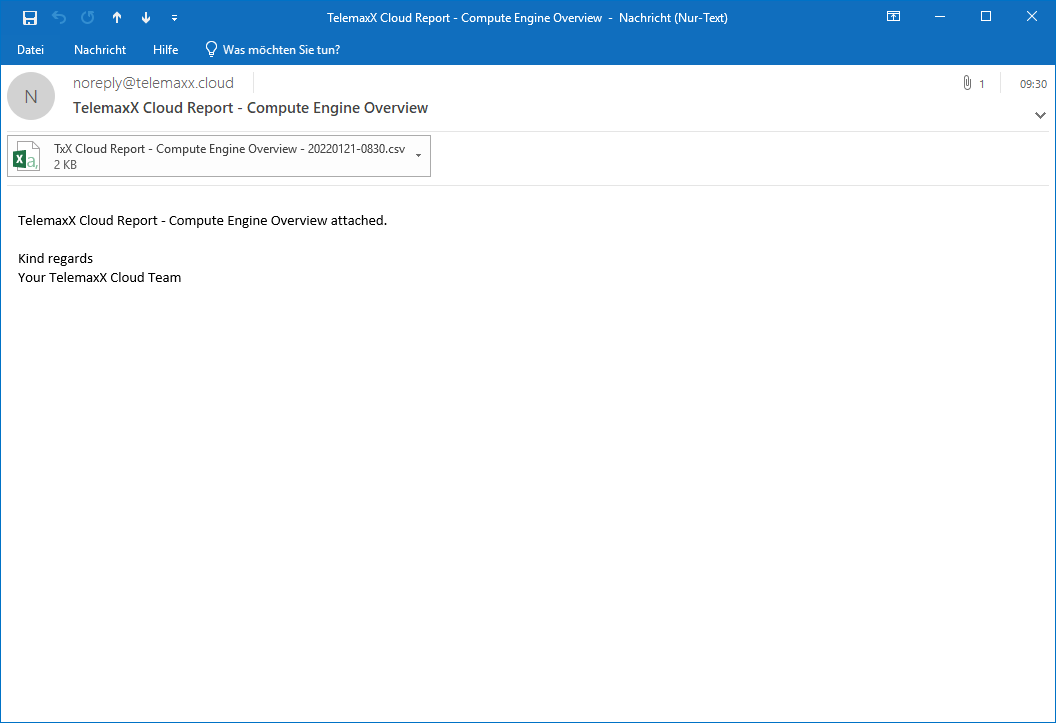
Task: Open the CSV attachment dropdown arrow
Action: click(x=418, y=156)
